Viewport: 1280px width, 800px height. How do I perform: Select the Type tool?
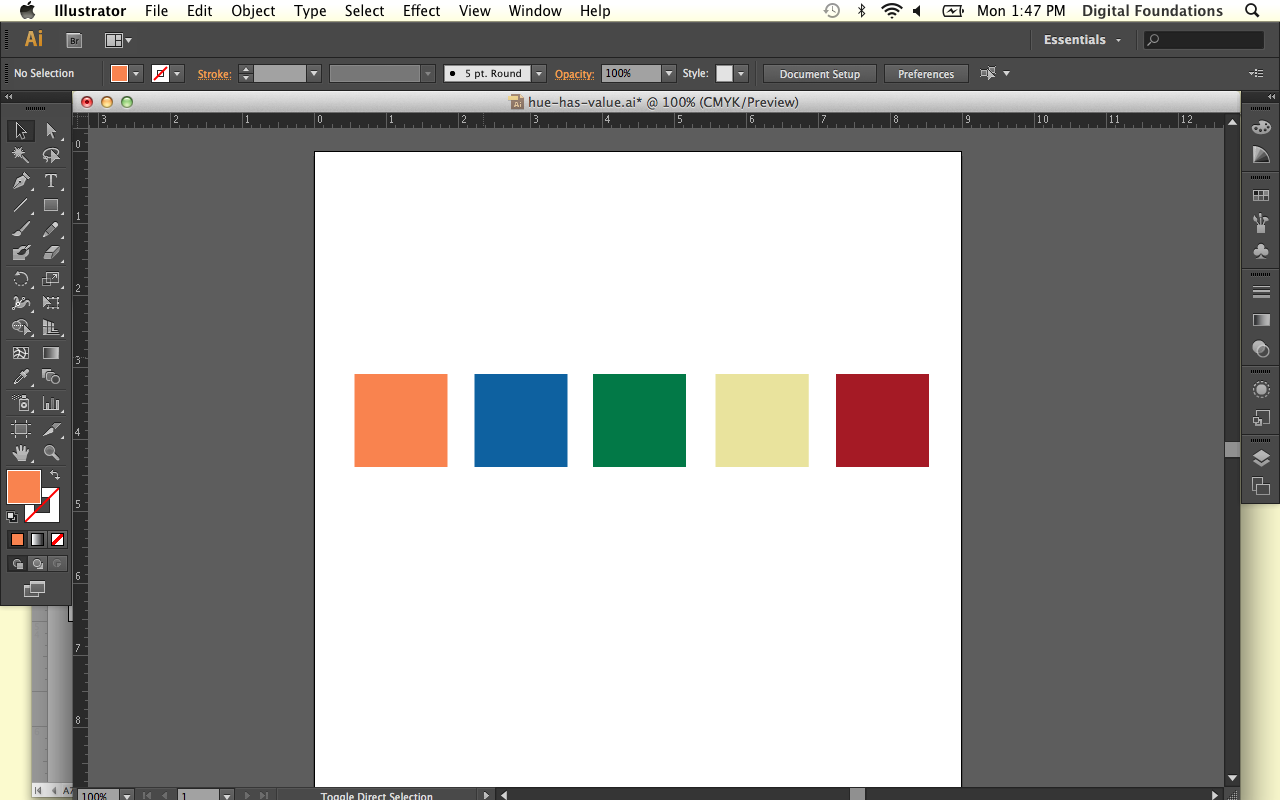[x=51, y=181]
